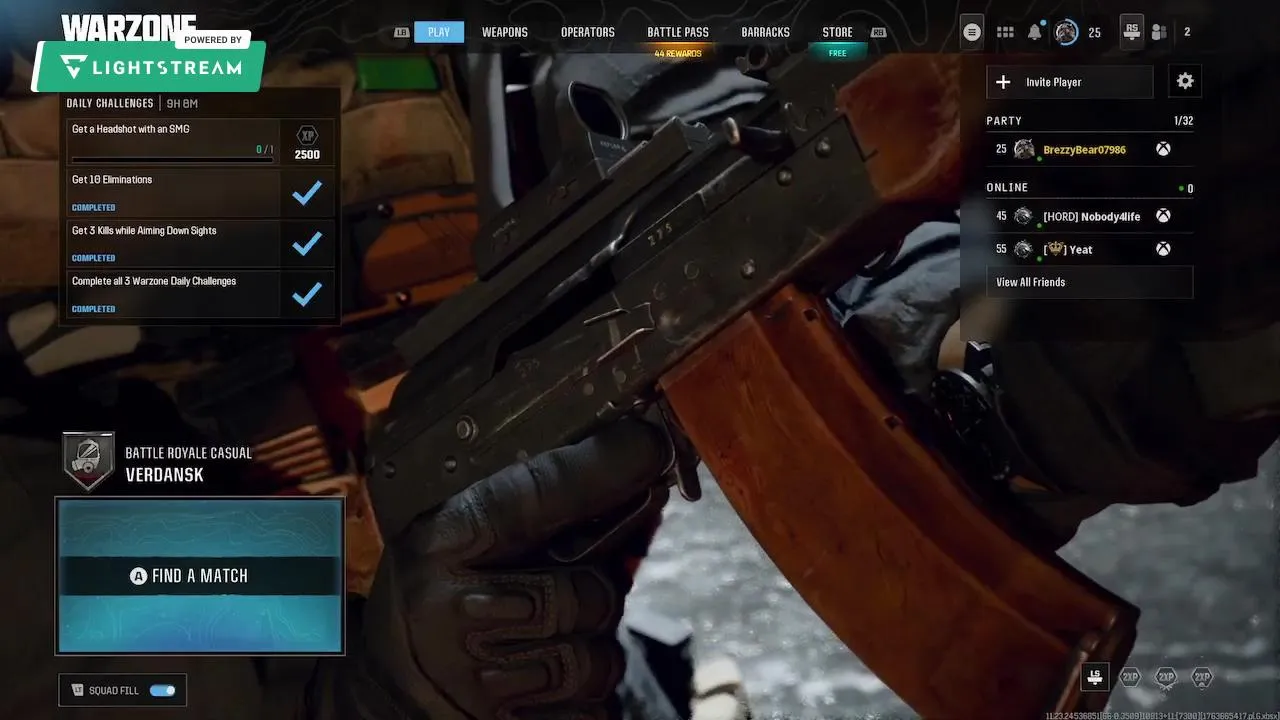Select party member BrezzyBear07986

pyautogui.click(x=1090, y=149)
